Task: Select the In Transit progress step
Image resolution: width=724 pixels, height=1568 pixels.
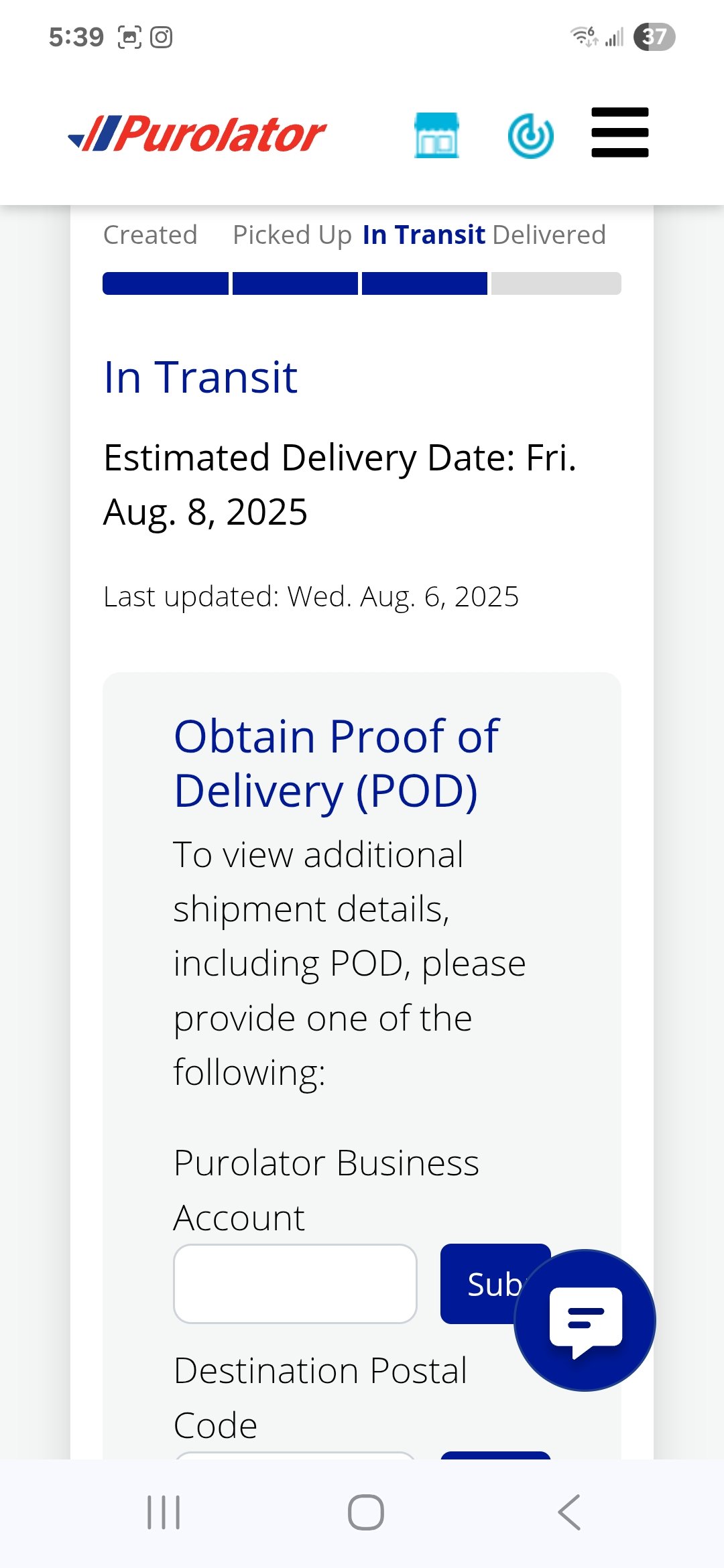Action: (424, 235)
